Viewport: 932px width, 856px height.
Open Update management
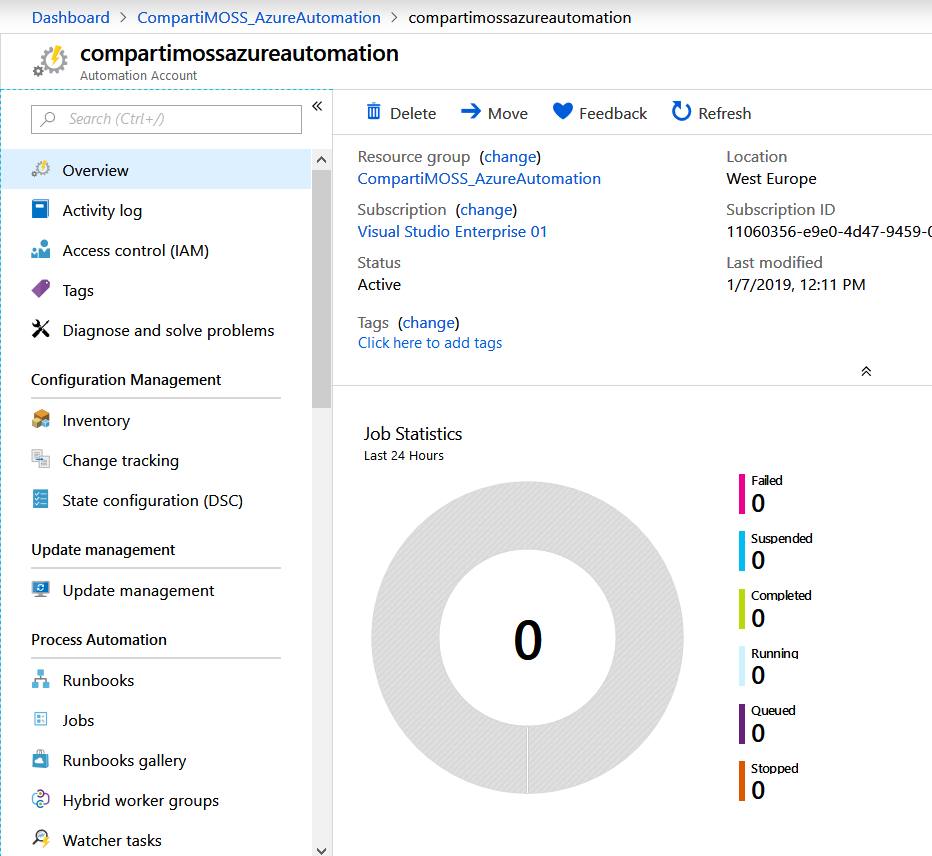pyautogui.click(x=138, y=590)
